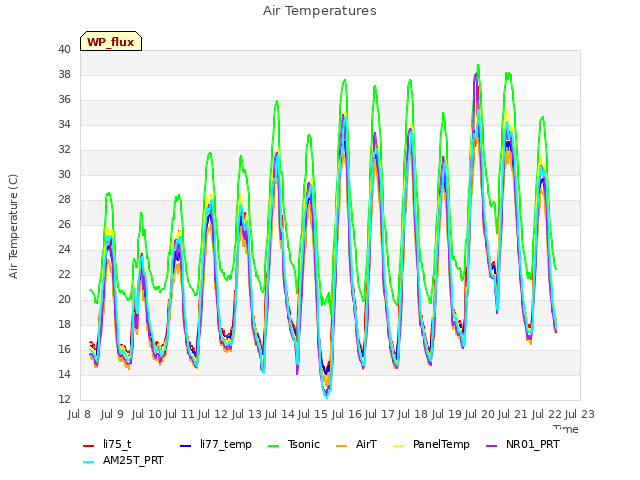
Task: Toggle the PanelTemp legend entry
Action: pyautogui.click(x=431, y=444)
